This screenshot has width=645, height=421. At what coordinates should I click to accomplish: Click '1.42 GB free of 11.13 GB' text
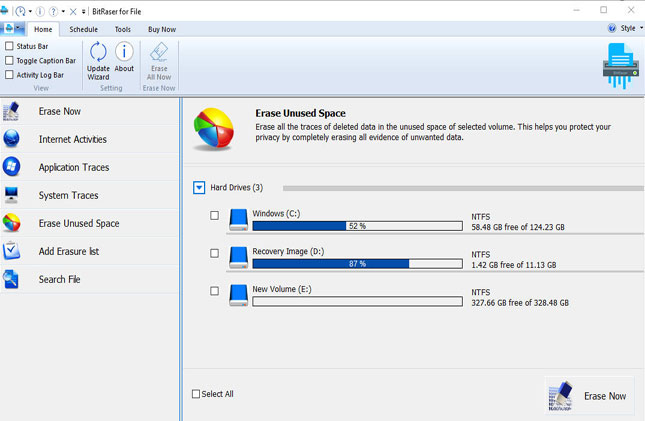click(x=514, y=265)
